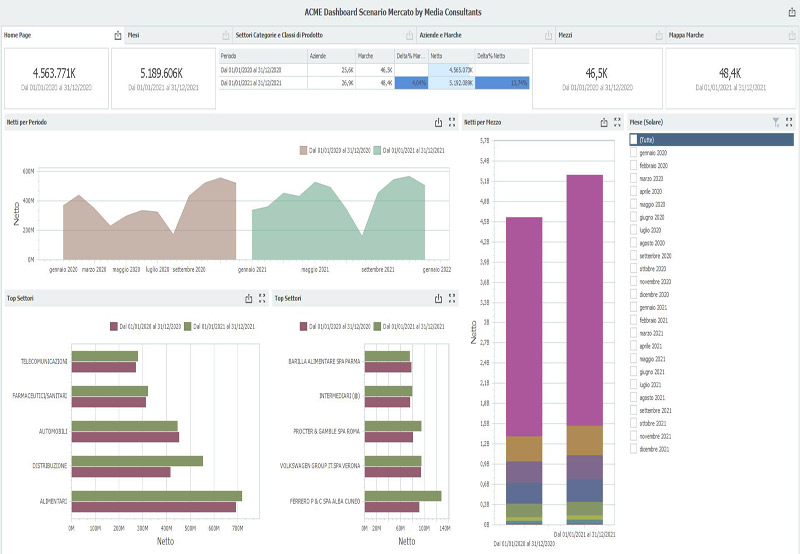Viewport: 800px width, 554px height.
Task: Clear the Mese (Solare) filter icon
Action: (775, 122)
